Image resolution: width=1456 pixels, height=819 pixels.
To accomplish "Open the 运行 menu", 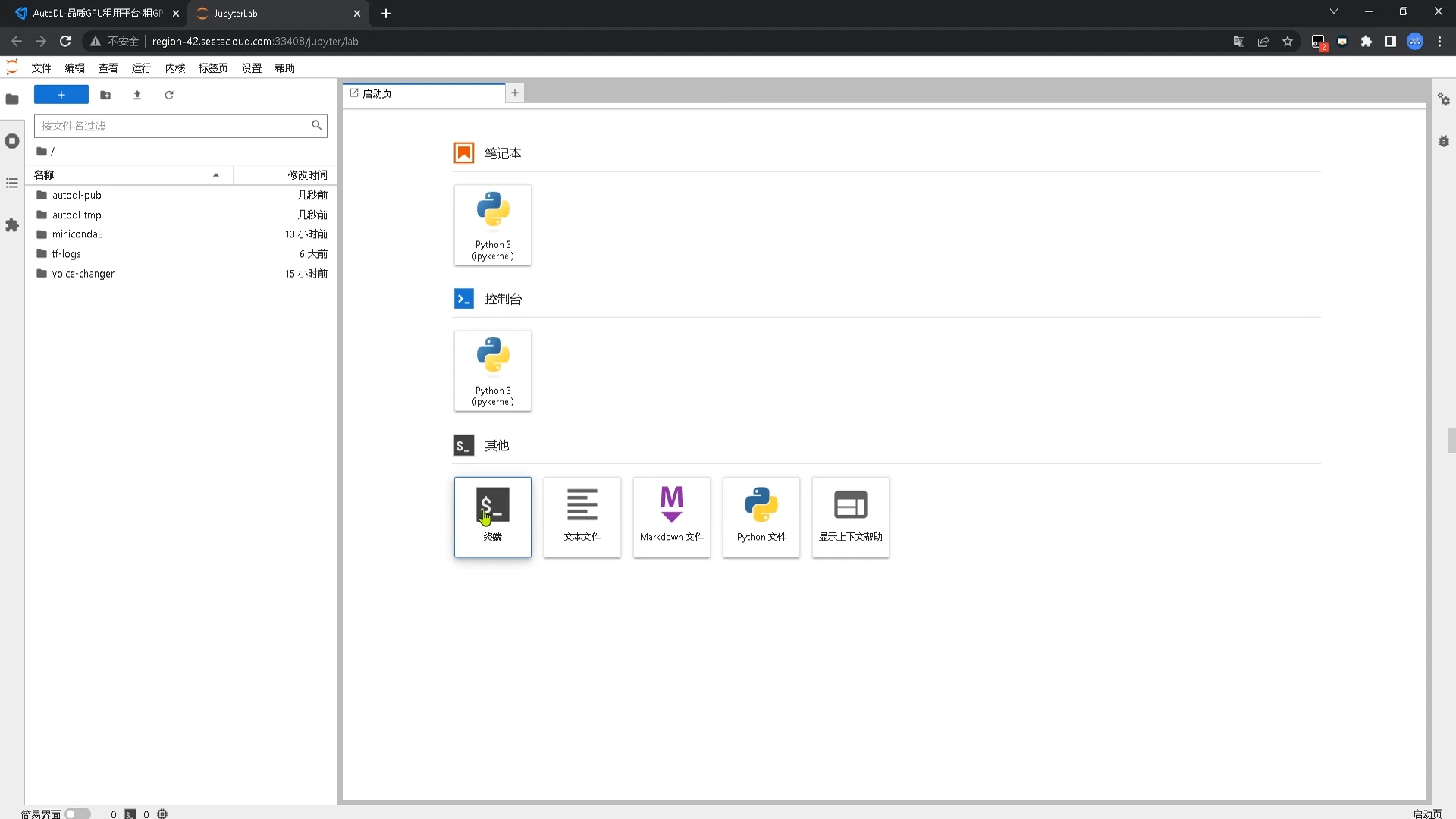I will [141, 68].
